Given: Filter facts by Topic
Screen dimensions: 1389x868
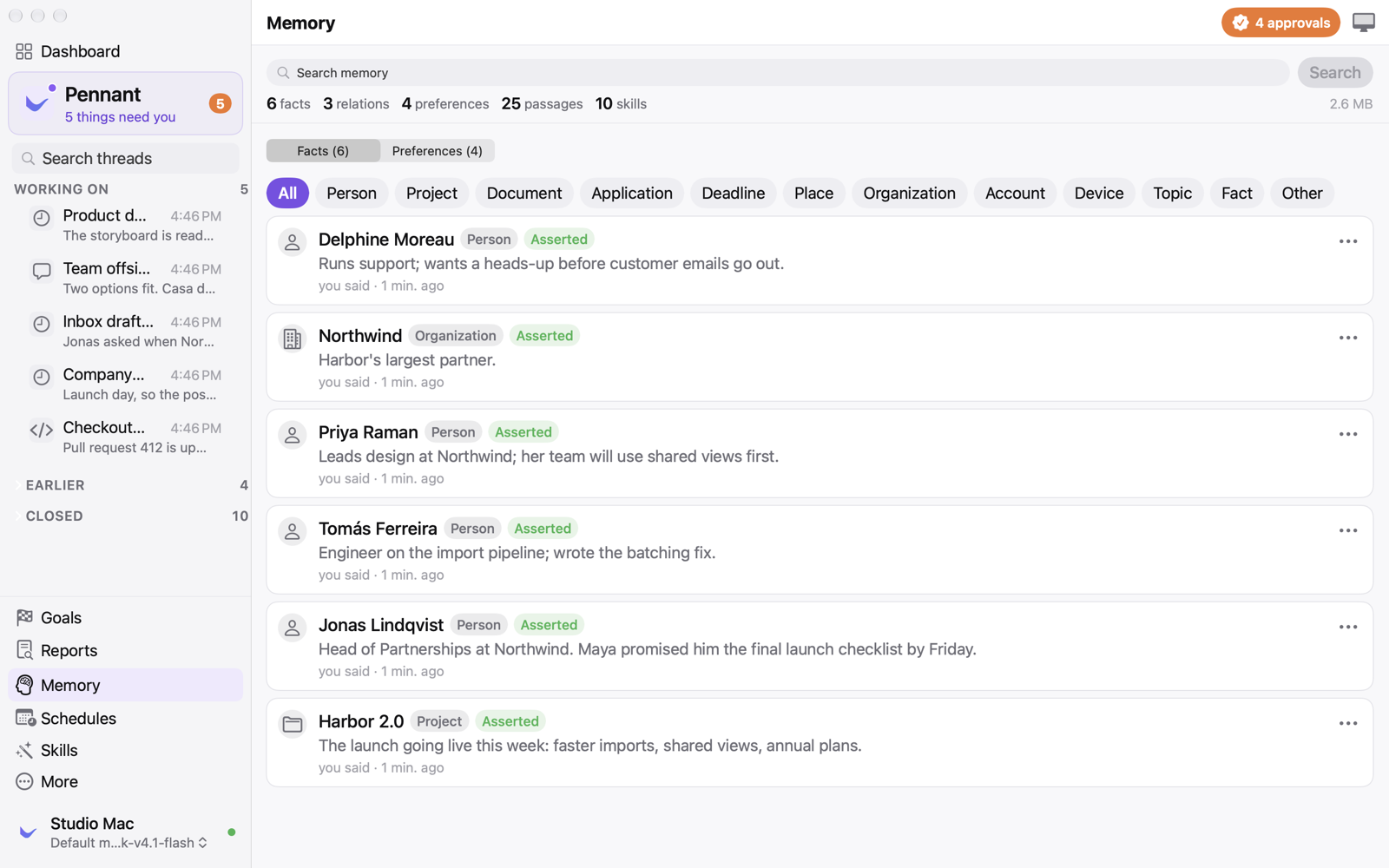Looking at the screenshot, I should pyautogui.click(x=1172, y=193).
